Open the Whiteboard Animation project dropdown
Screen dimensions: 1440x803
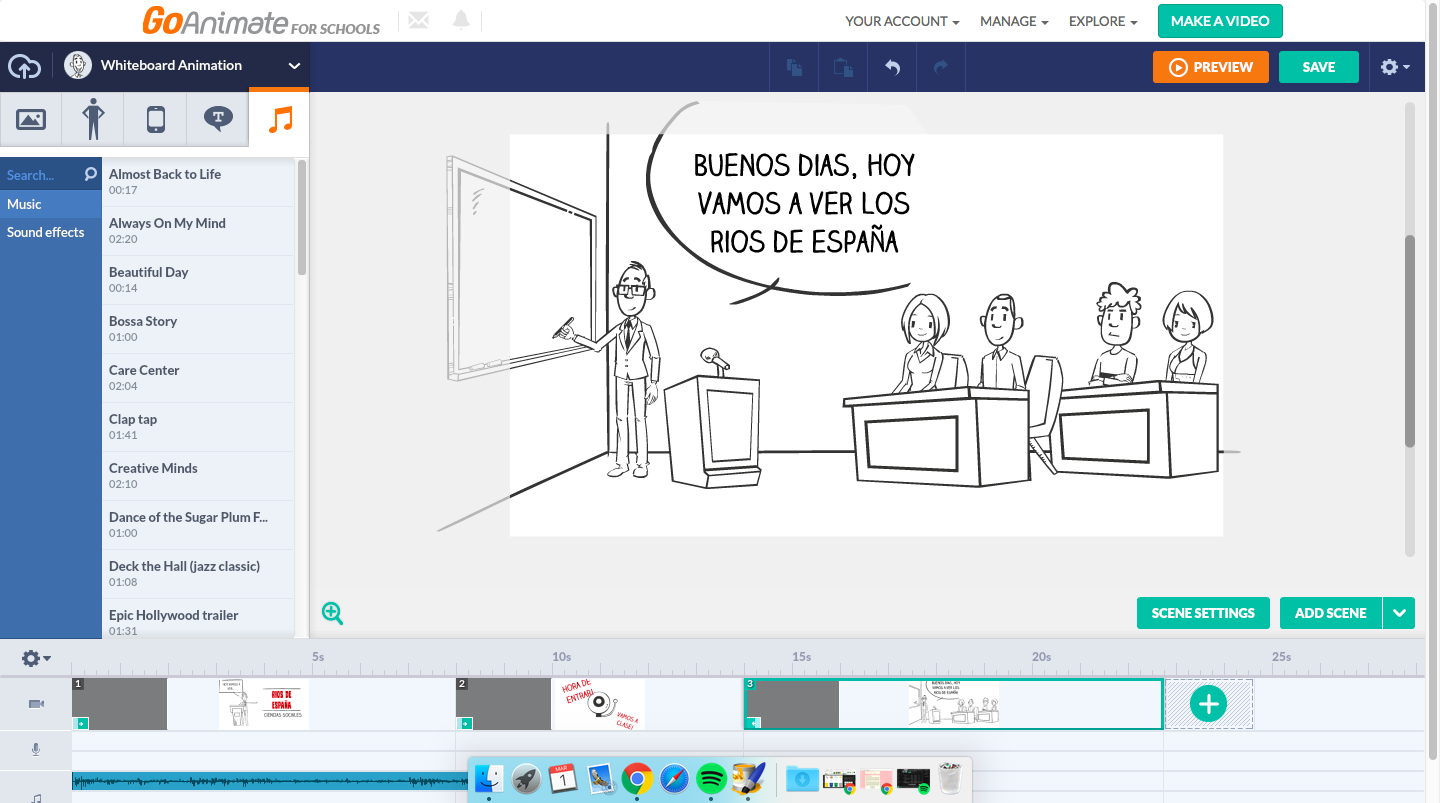tap(293, 66)
